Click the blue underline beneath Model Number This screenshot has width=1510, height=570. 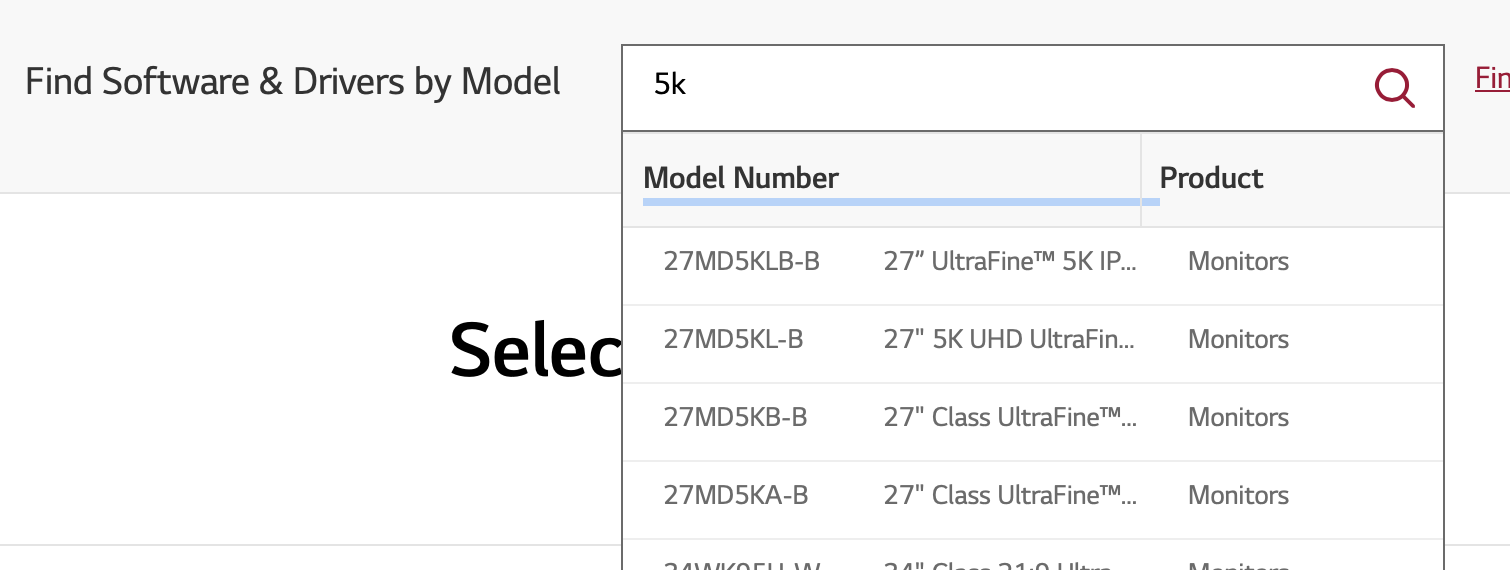coord(901,202)
